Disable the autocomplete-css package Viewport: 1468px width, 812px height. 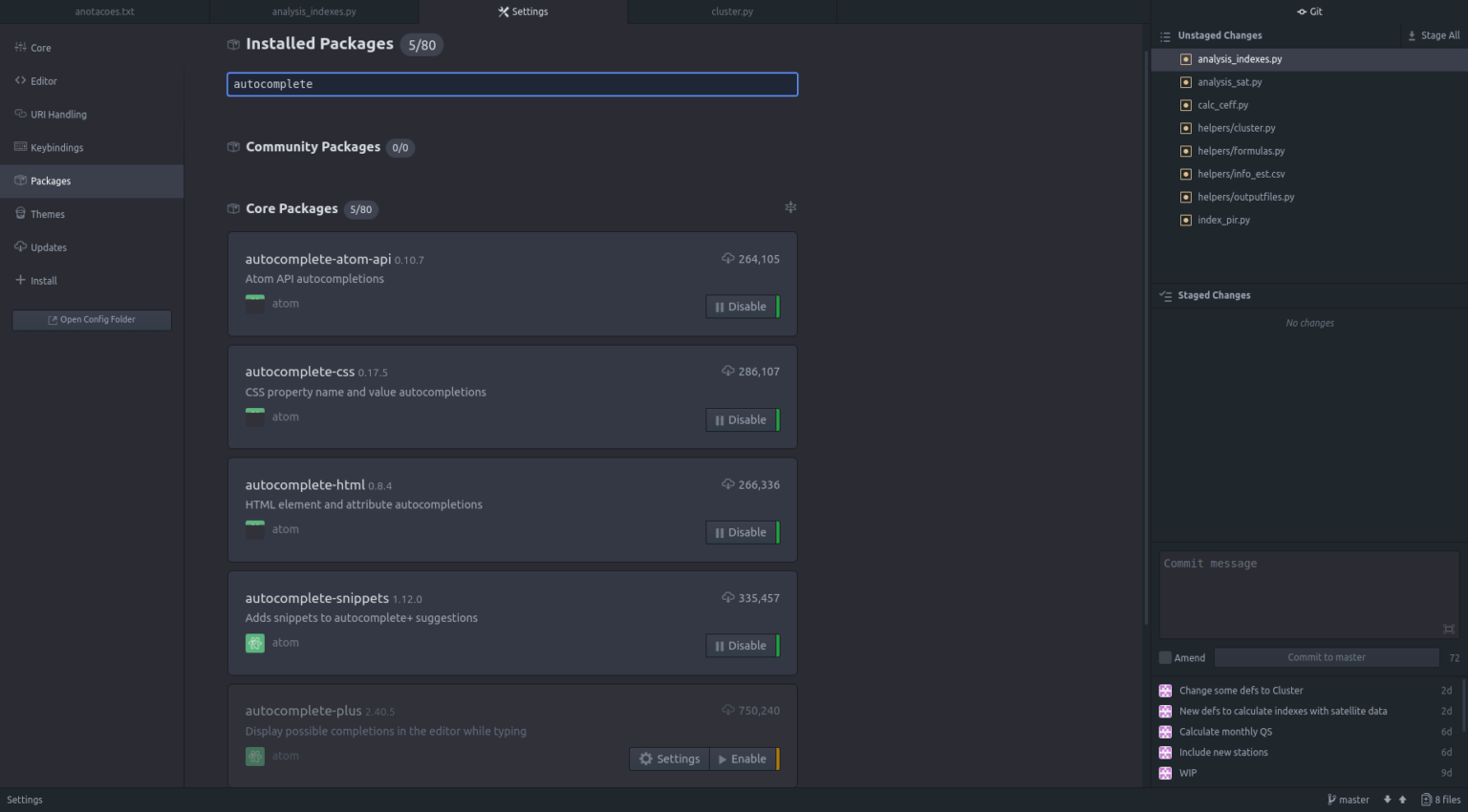coord(741,419)
